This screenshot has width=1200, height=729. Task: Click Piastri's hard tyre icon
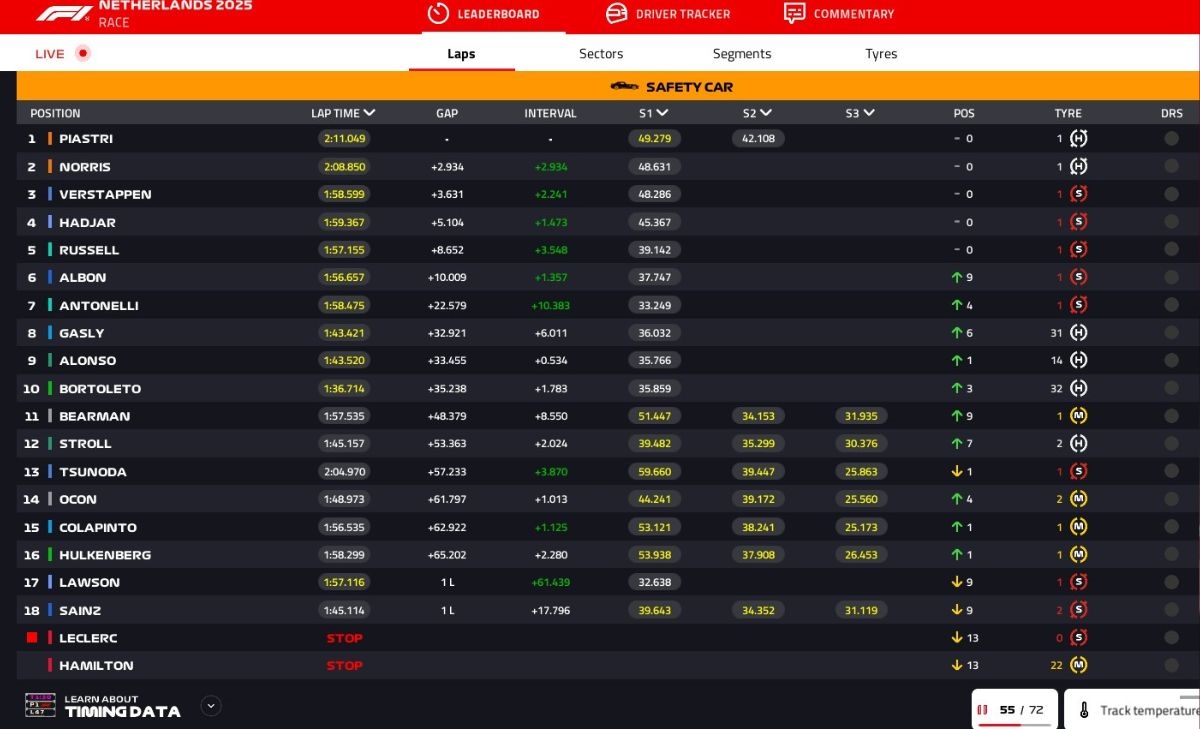pos(1078,139)
